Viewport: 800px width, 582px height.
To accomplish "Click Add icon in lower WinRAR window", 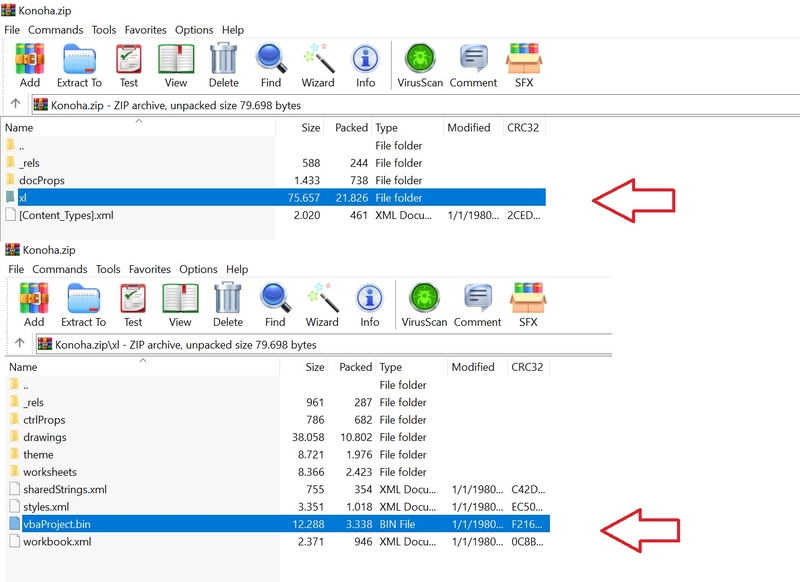I will point(34,305).
